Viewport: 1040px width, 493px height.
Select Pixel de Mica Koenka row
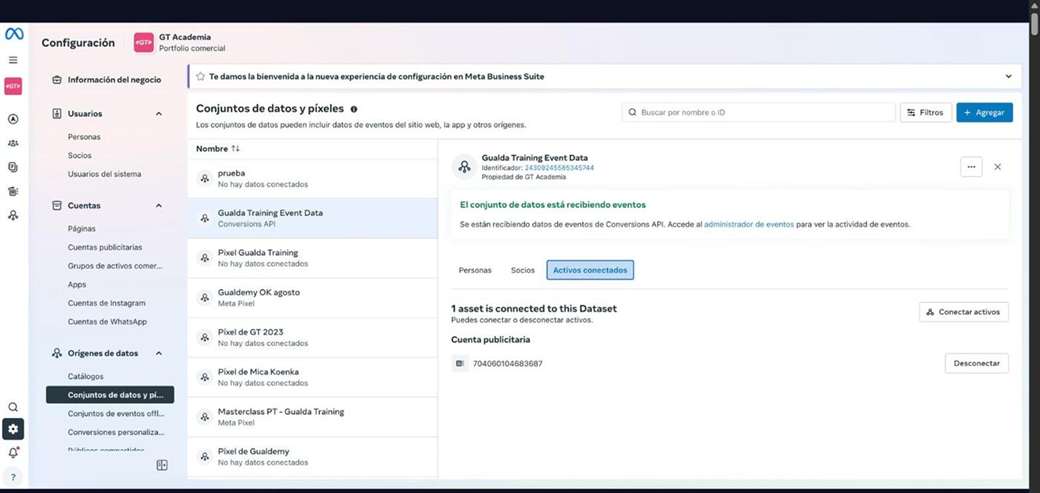312,378
